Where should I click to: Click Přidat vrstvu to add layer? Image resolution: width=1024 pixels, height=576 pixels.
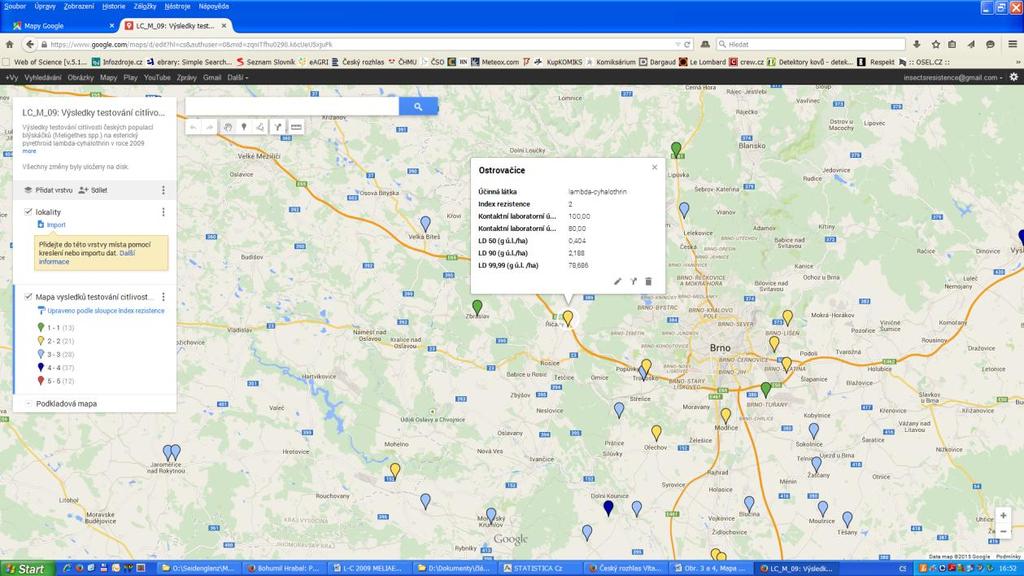[x=48, y=190]
